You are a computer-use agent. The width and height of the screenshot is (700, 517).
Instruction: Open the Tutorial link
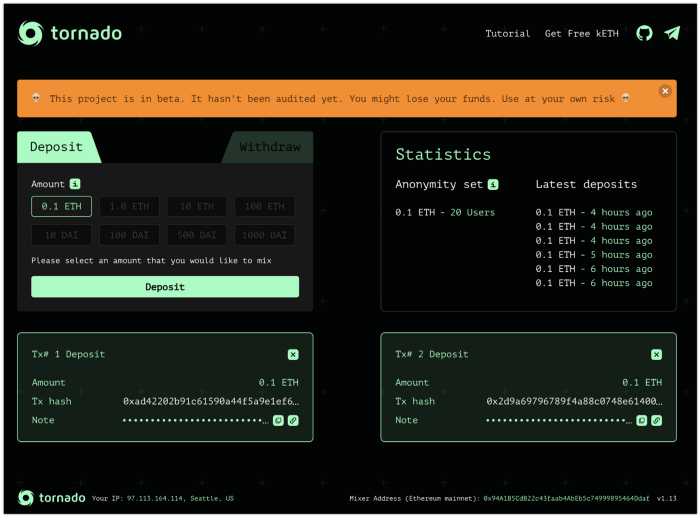coord(508,33)
